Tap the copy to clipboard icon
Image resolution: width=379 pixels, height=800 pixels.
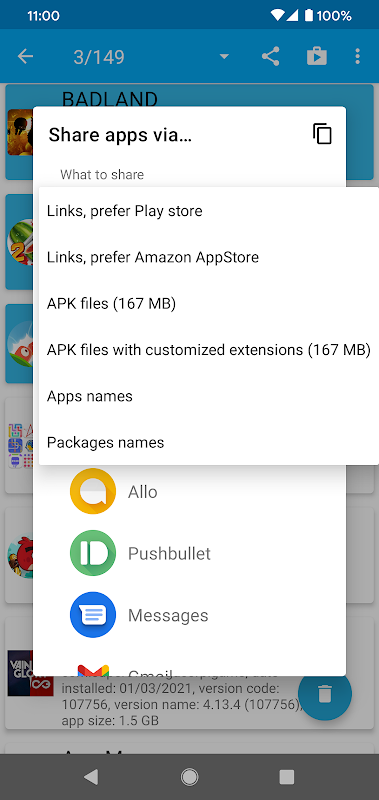pos(322,134)
